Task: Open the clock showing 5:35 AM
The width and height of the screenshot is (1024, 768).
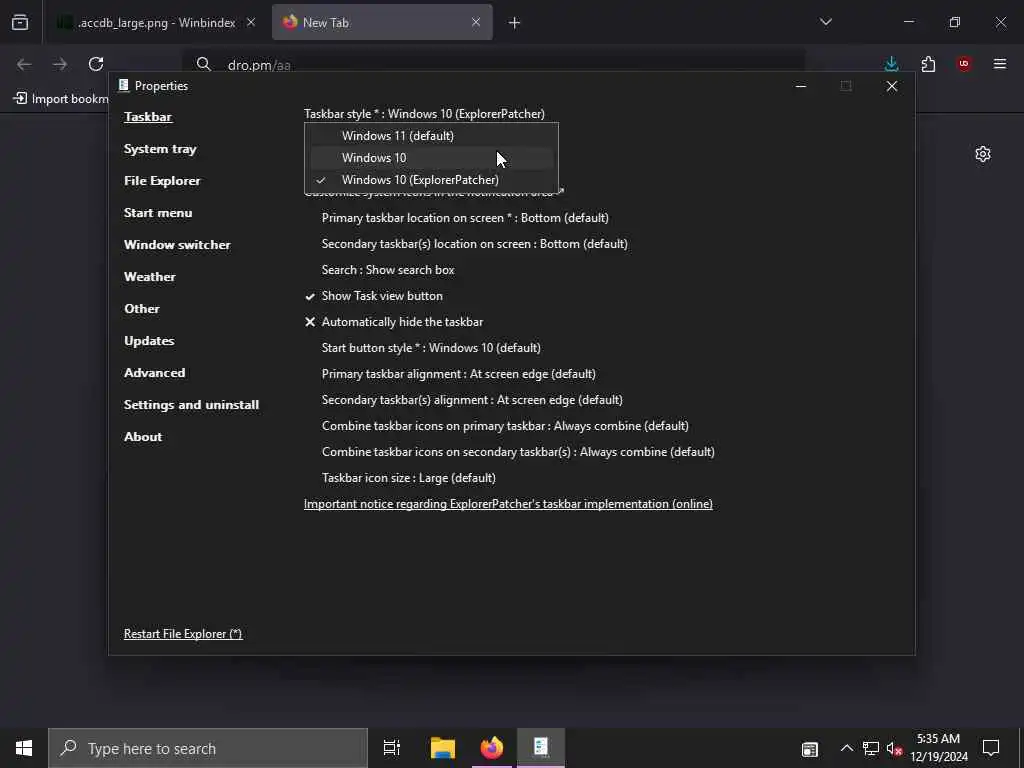Action: click(939, 748)
